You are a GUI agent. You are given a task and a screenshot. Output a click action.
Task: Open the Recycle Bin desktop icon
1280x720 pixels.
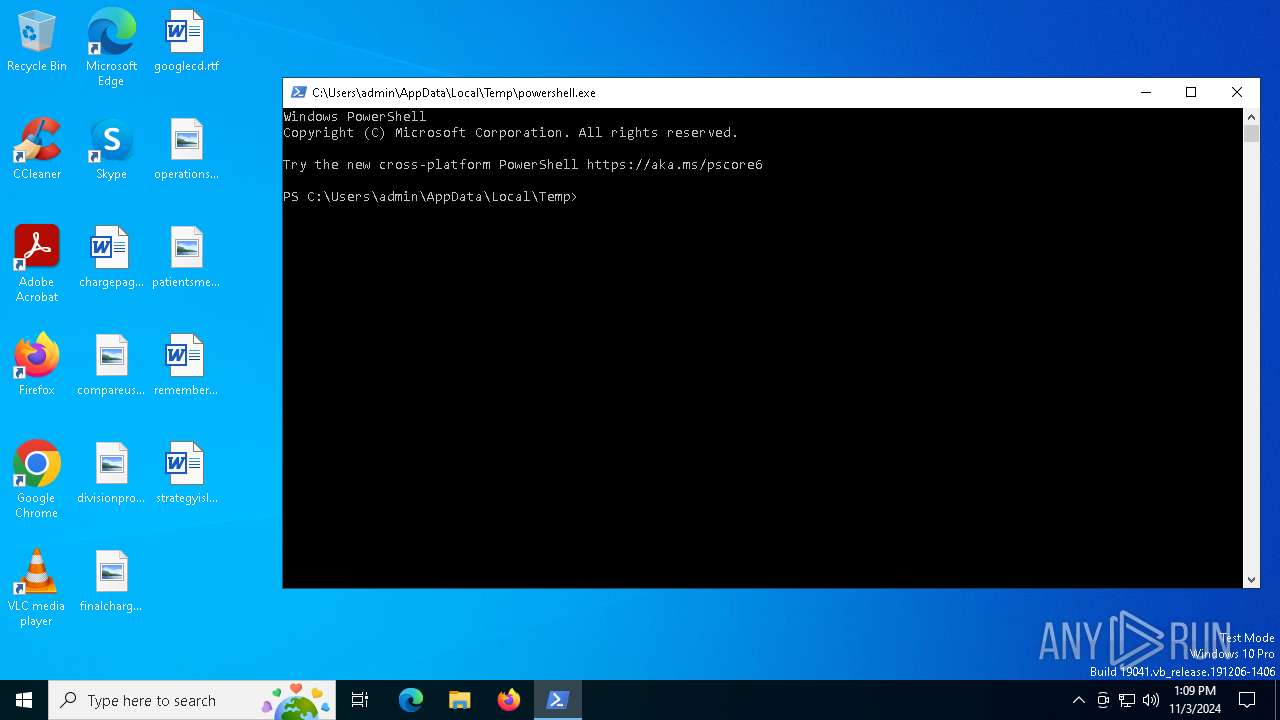pos(37,42)
